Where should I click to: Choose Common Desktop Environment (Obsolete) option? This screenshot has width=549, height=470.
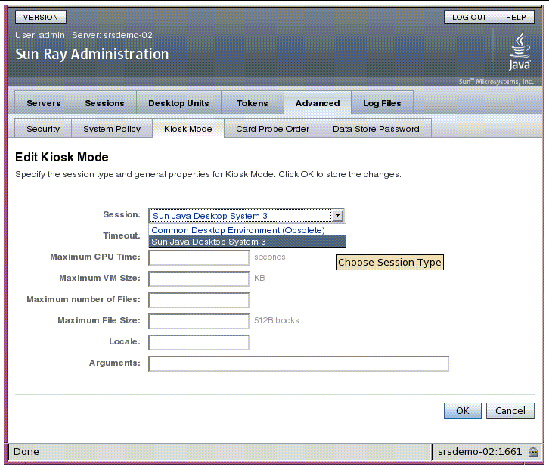(247, 230)
